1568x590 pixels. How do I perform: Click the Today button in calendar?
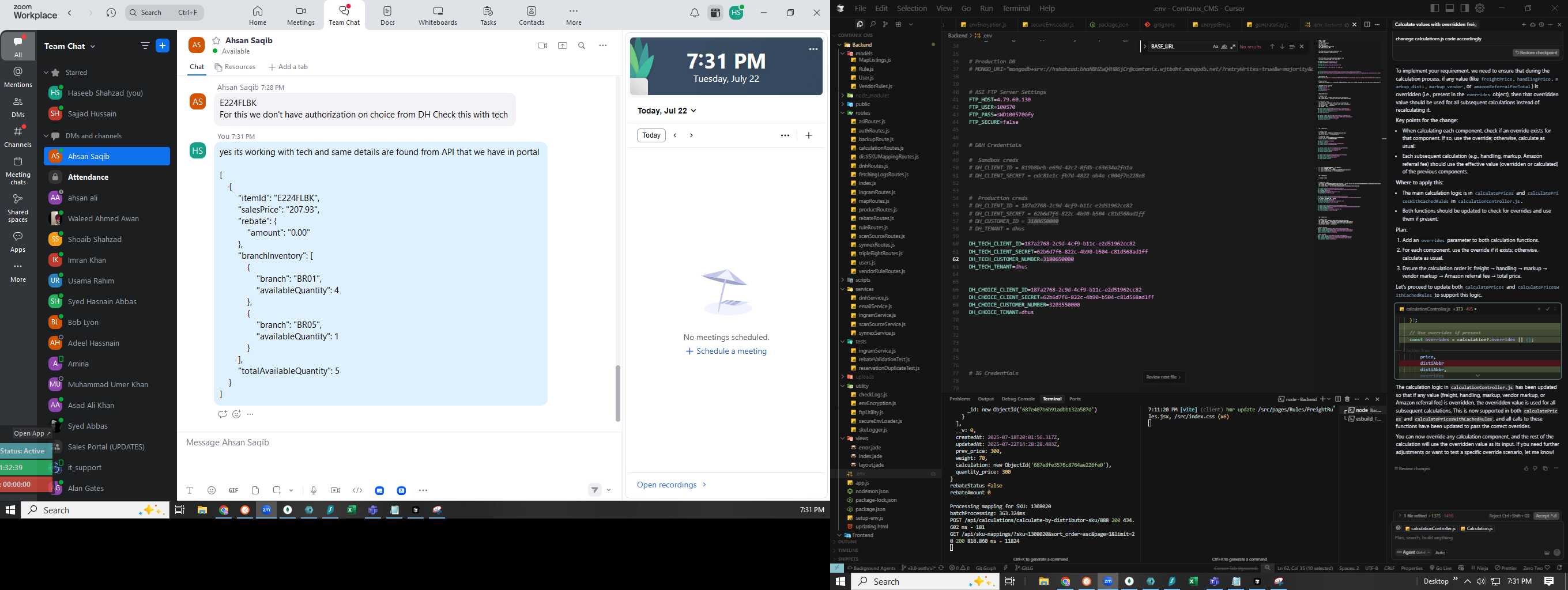click(651, 135)
